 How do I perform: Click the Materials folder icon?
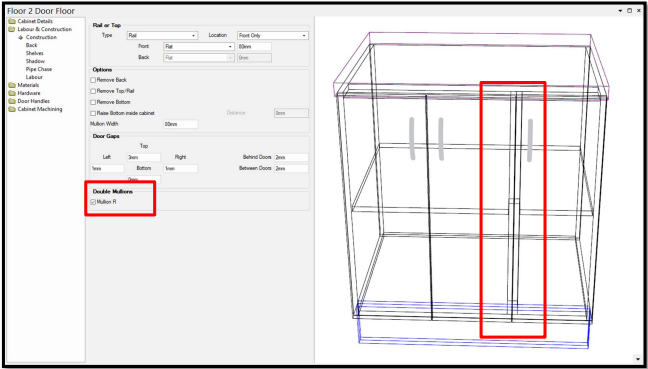click(12, 85)
